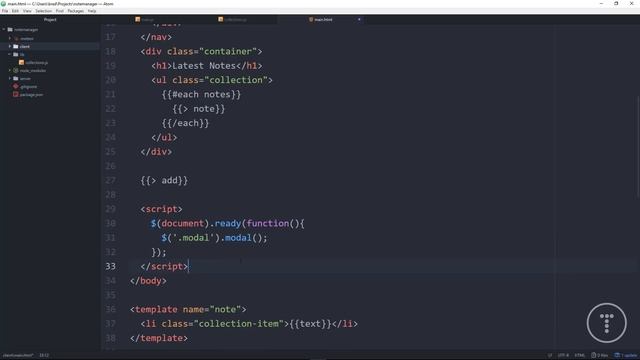
Task: Click on 'collection-item' class text
Action: [239, 324]
